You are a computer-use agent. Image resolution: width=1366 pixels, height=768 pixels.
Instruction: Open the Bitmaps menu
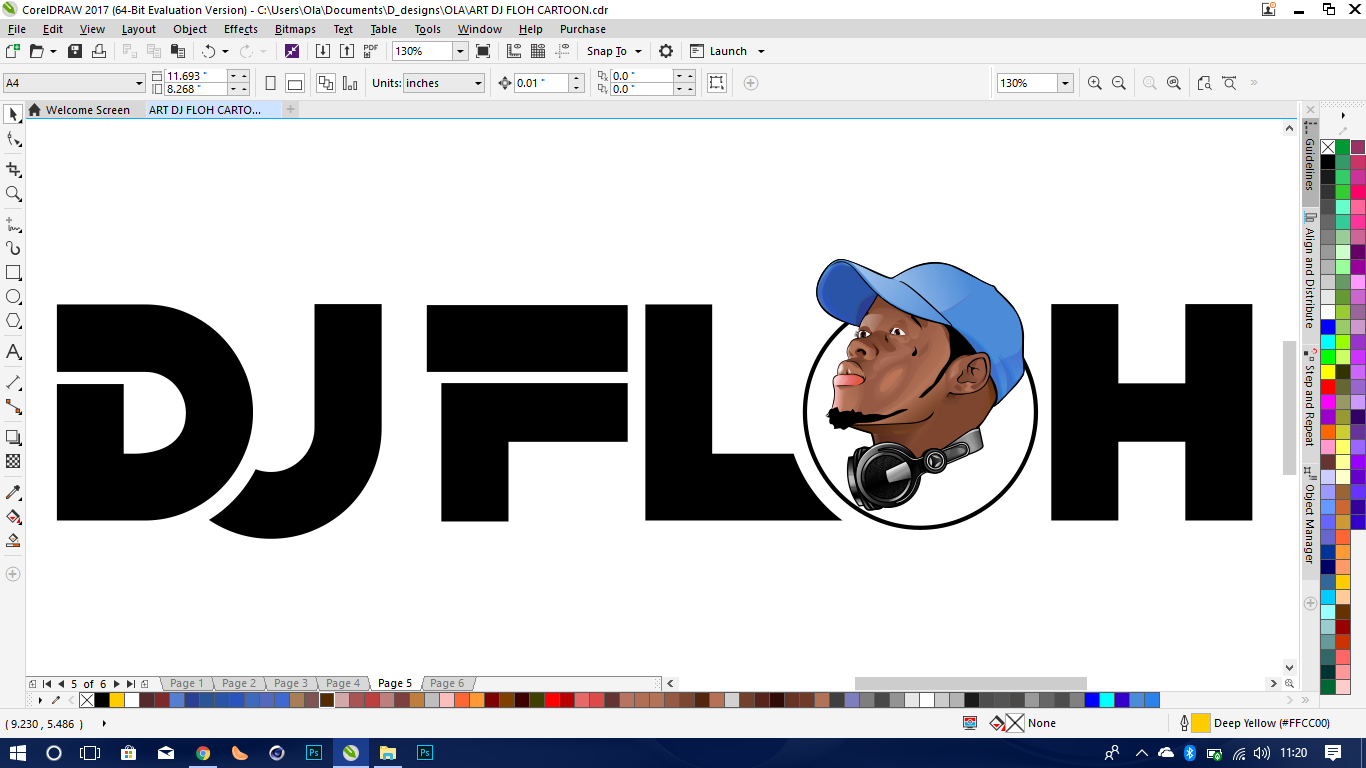(294, 29)
